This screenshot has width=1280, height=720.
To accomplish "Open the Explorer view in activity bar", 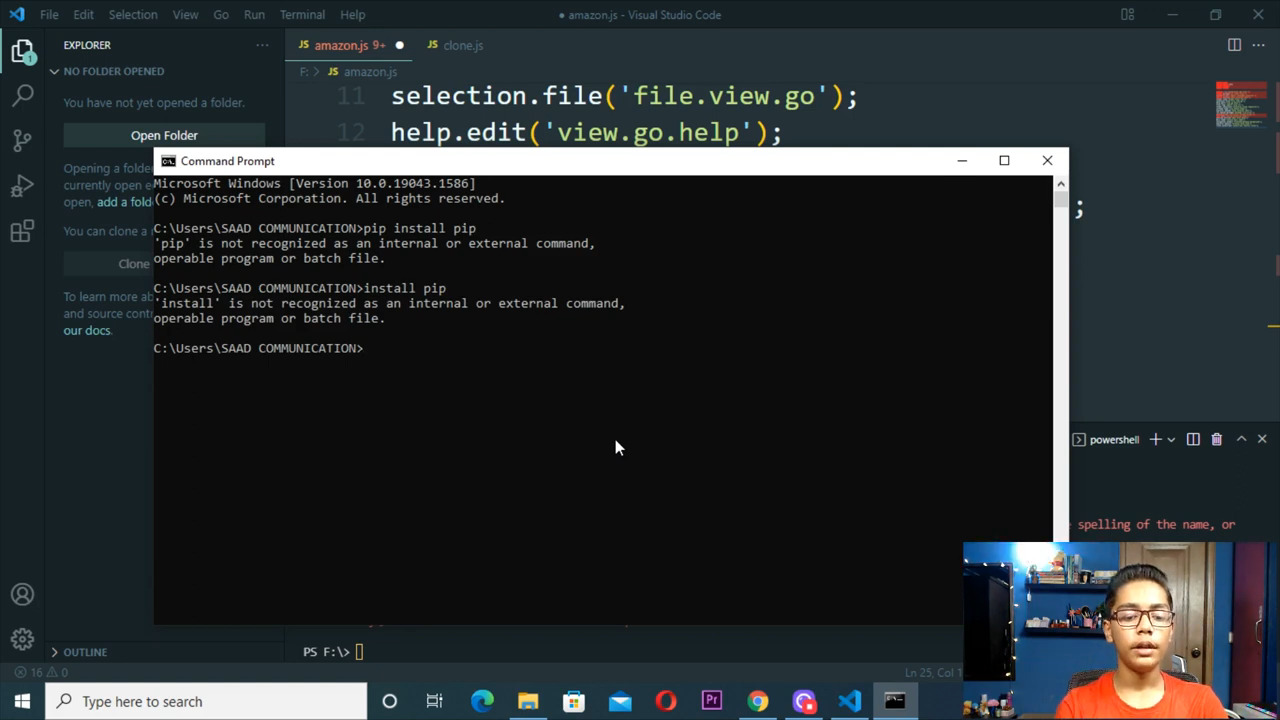I will pyautogui.click(x=22, y=50).
